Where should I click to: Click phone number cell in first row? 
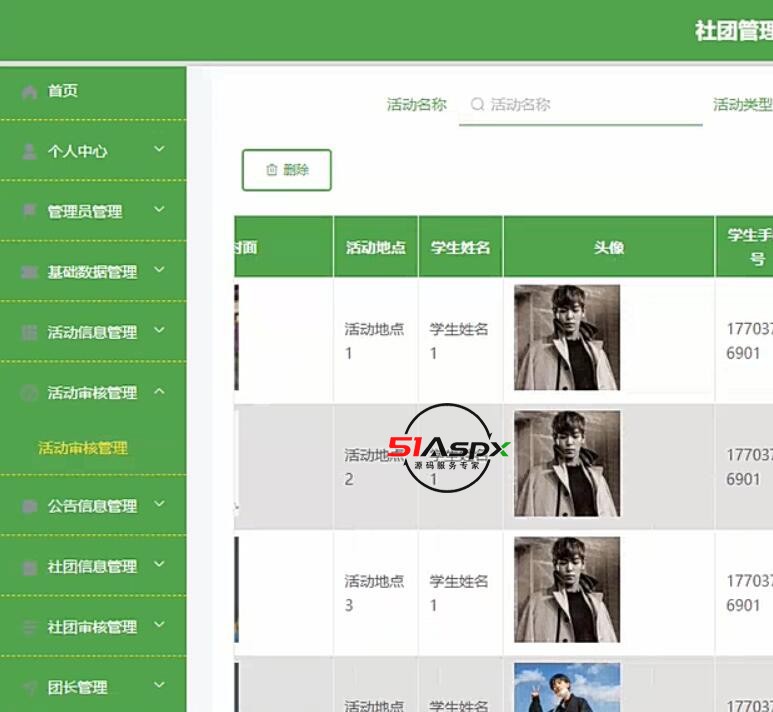[x=745, y=340]
